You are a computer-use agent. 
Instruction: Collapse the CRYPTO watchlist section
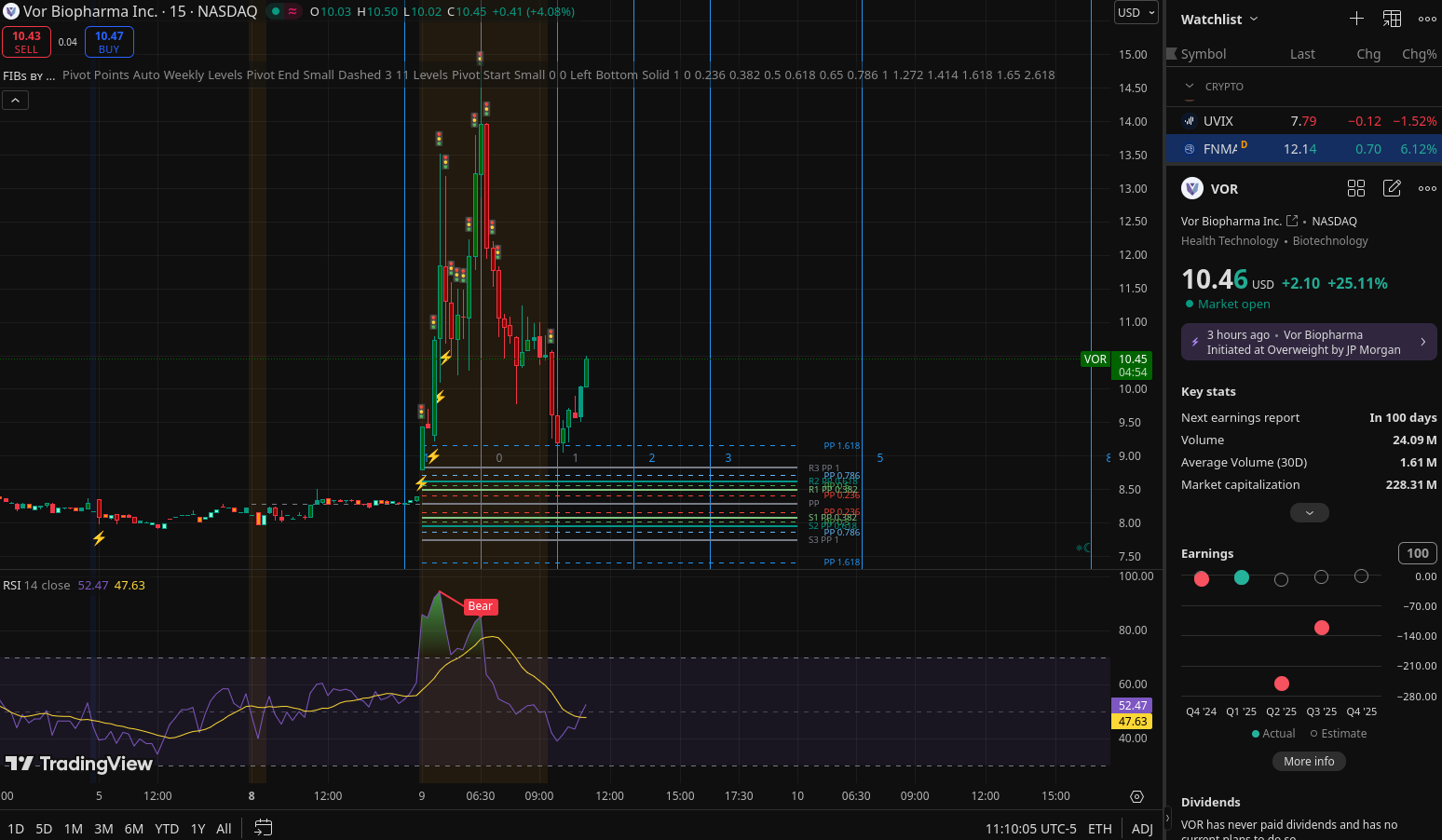[x=1190, y=87]
